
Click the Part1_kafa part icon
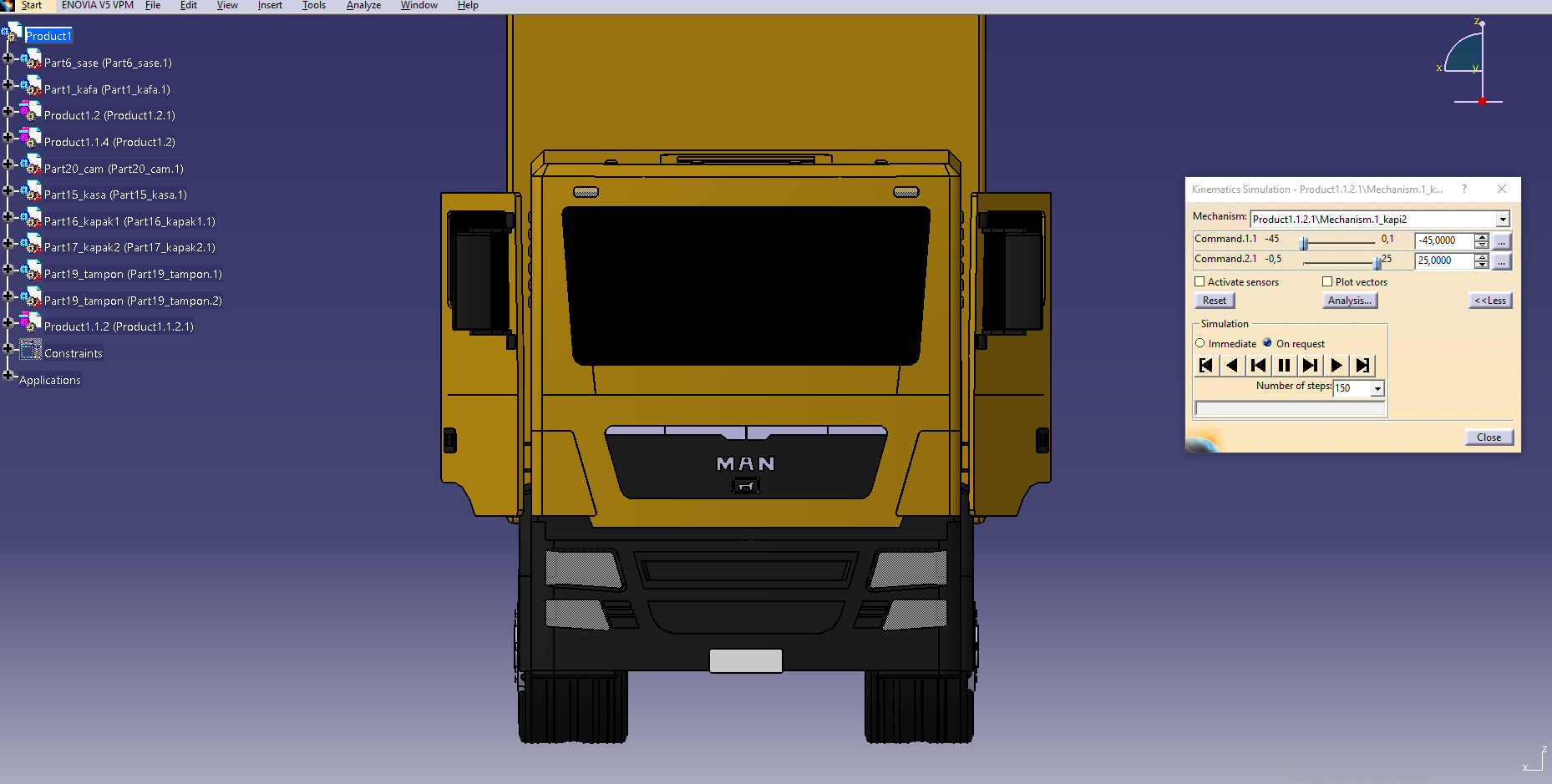click(31, 87)
